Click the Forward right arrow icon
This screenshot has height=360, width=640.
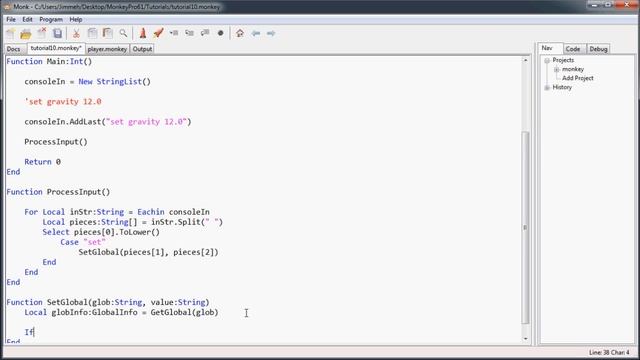(271, 33)
